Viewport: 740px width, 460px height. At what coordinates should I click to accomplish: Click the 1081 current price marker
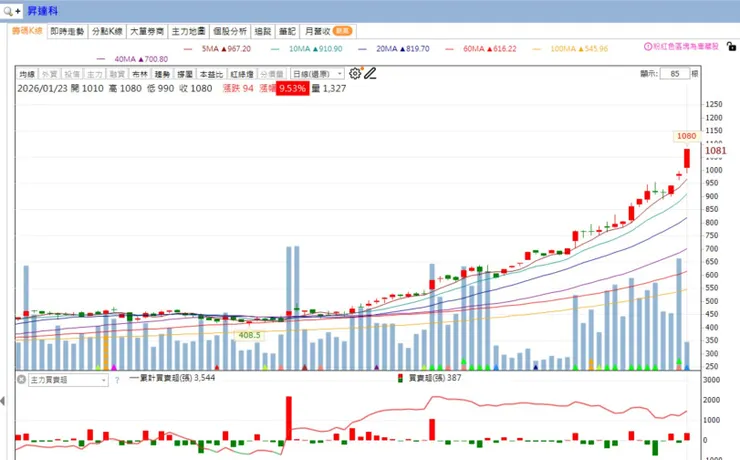(x=715, y=151)
